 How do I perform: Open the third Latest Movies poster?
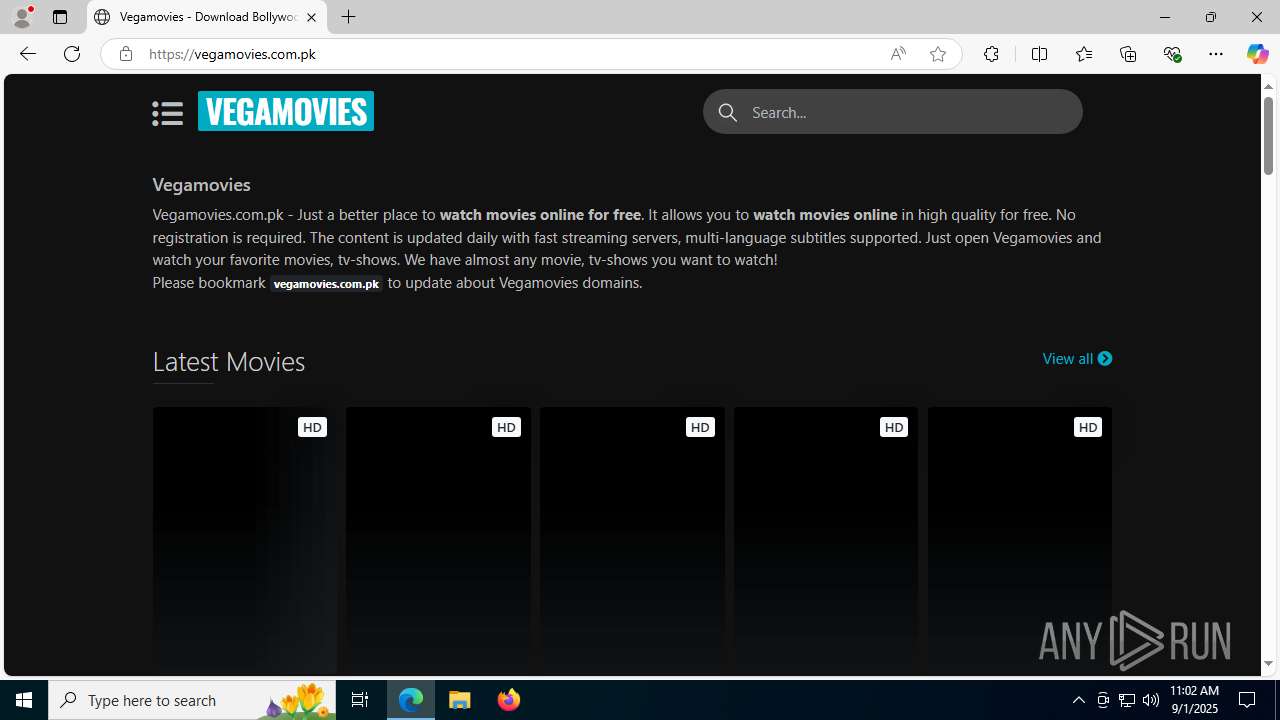click(x=633, y=541)
